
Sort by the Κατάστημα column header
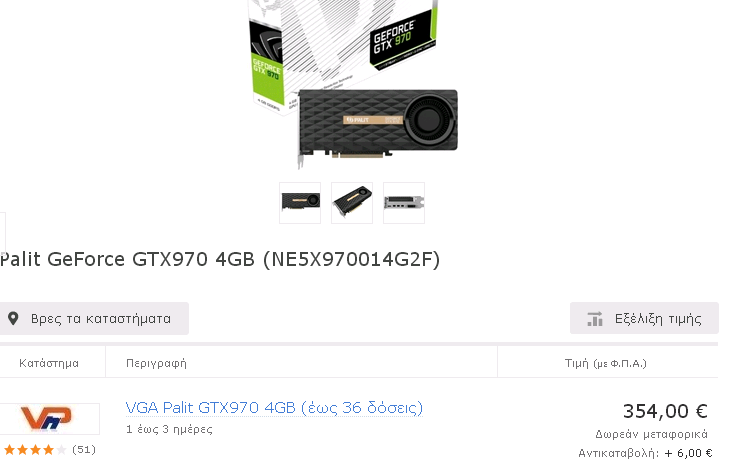(49, 363)
